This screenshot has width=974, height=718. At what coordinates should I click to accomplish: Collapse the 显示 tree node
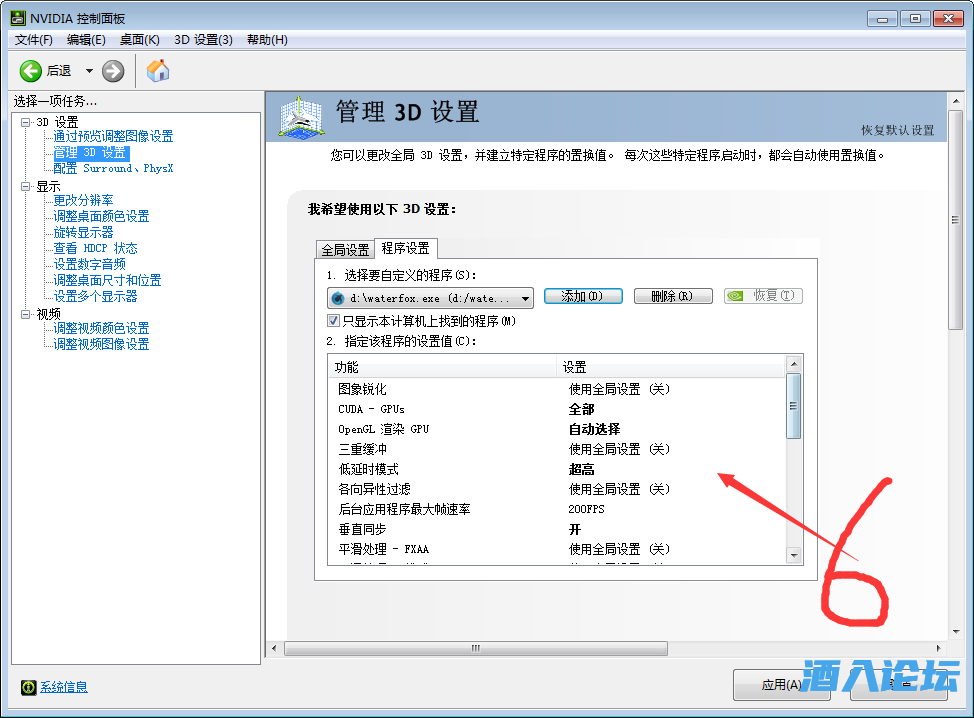pos(25,186)
